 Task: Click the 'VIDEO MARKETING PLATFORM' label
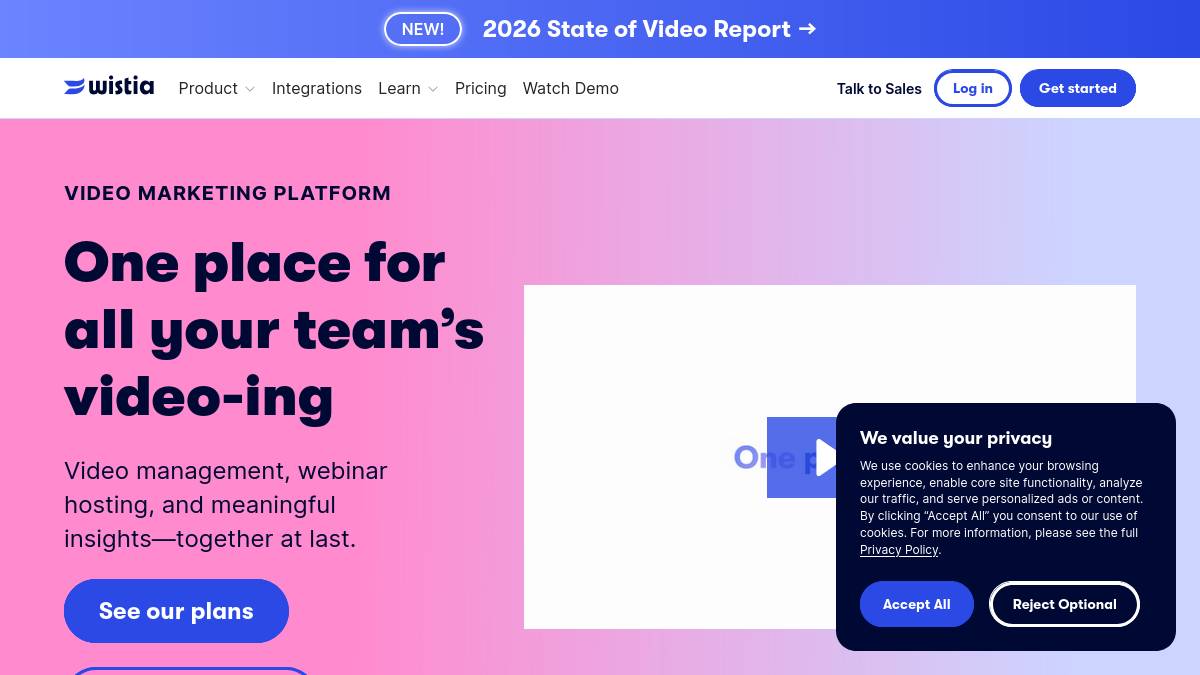[x=228, y=193]
